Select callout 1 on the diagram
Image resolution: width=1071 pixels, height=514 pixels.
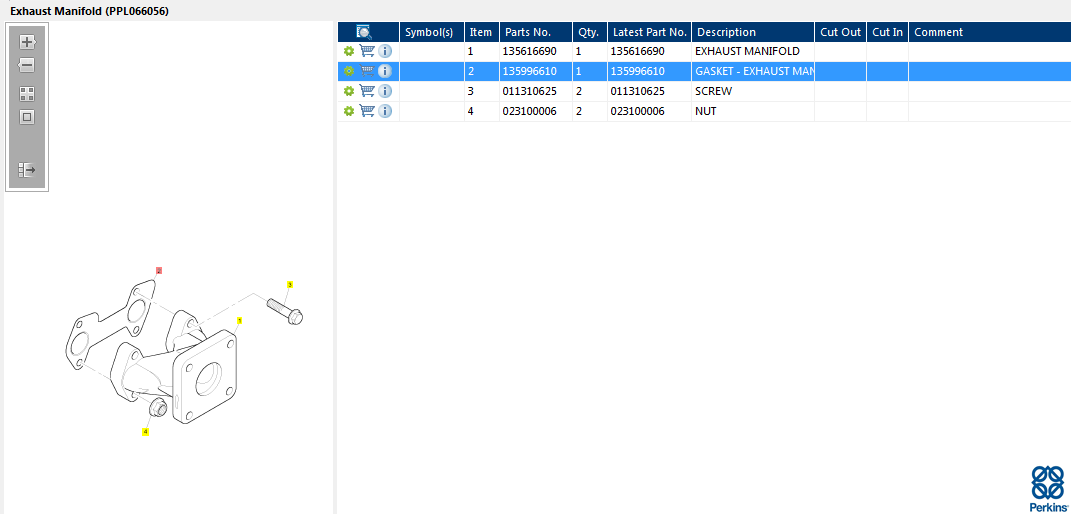pyautogui.click(x=240, y=319)
